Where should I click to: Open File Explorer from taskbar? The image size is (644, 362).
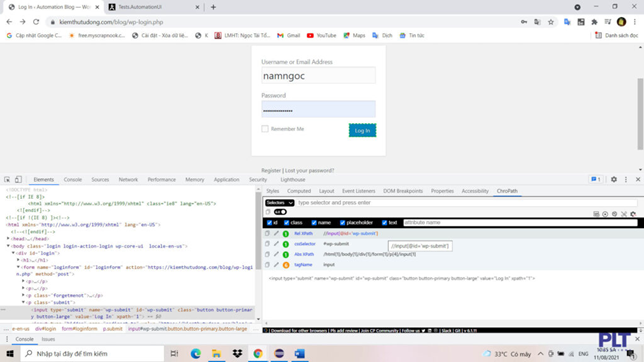(x=216, y=354)
